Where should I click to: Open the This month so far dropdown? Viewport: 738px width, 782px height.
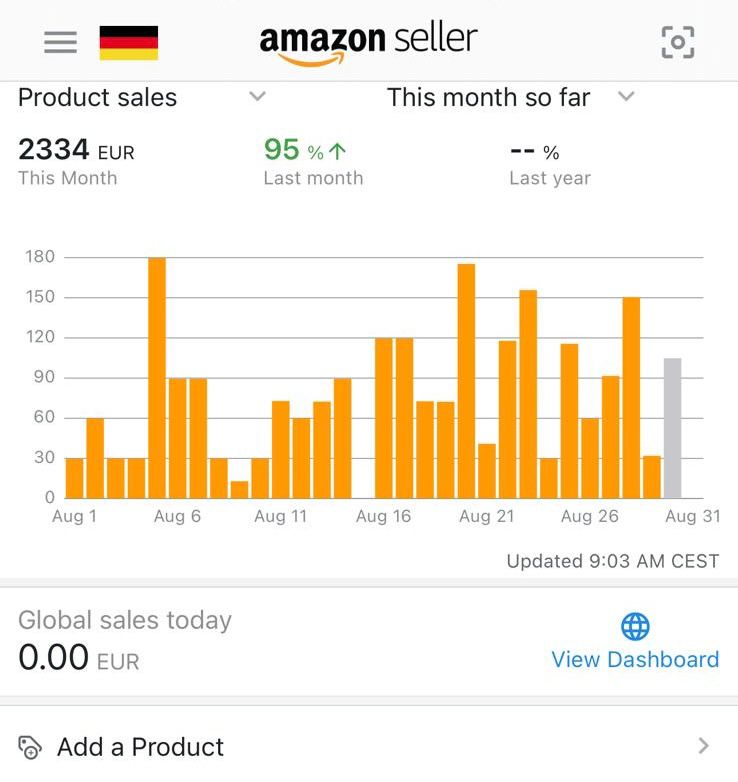(626, 97)
